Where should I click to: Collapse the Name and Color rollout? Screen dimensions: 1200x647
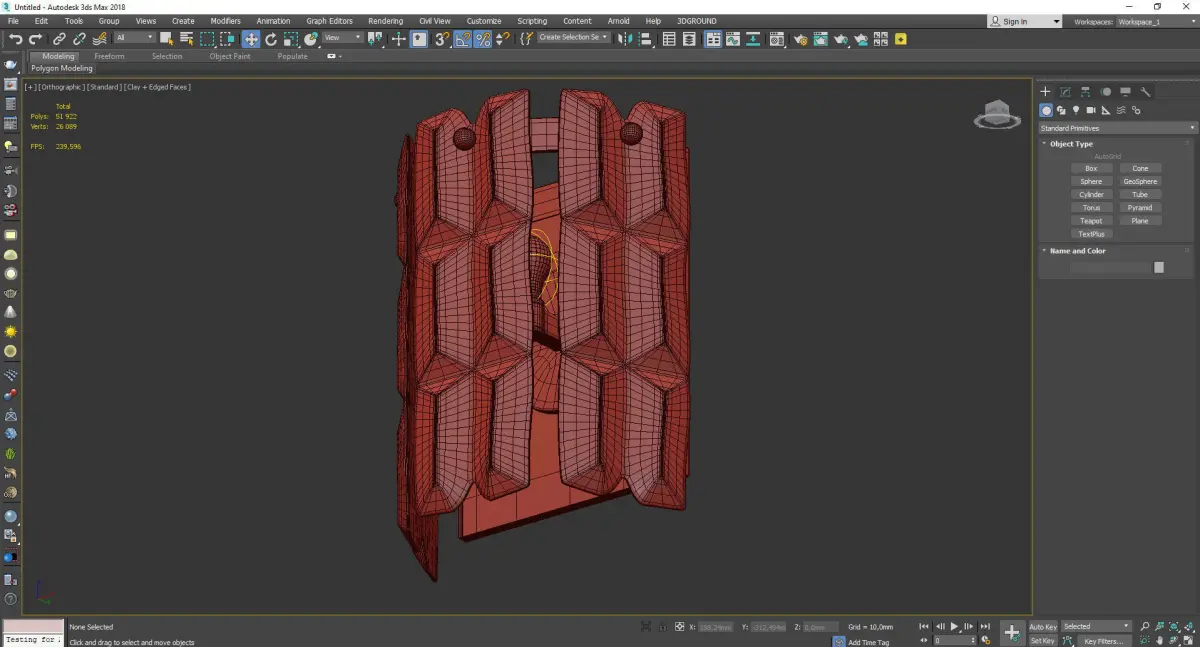[1077, 251]
